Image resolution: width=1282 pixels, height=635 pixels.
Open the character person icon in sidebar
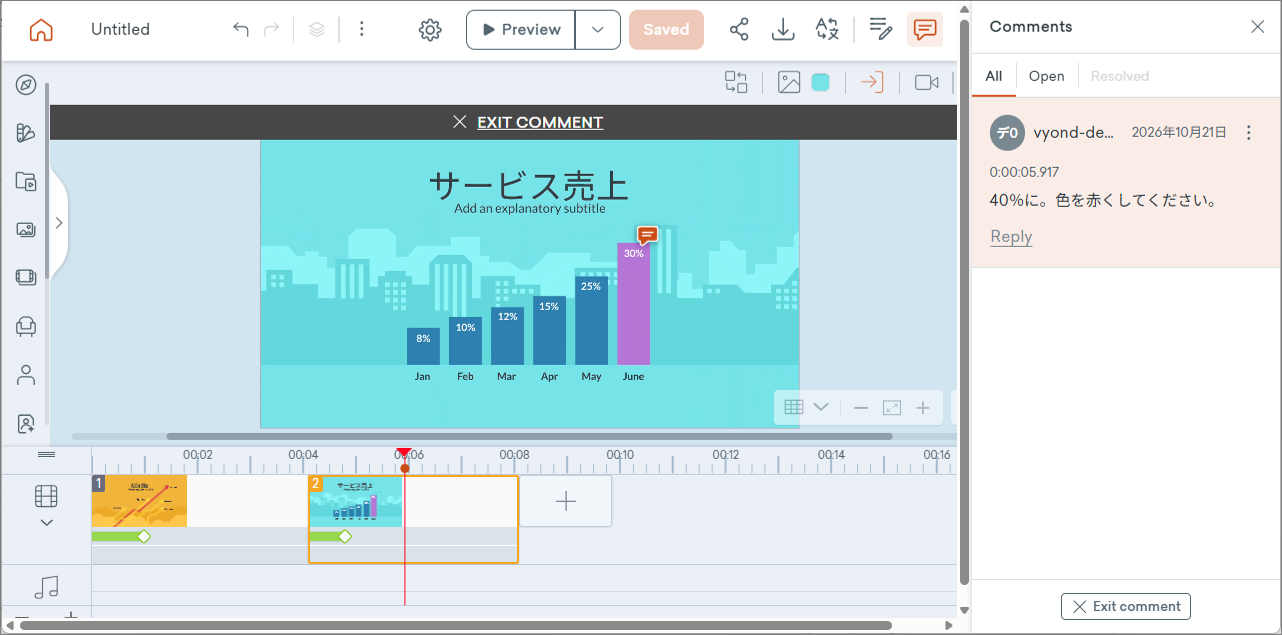[26, 375]
